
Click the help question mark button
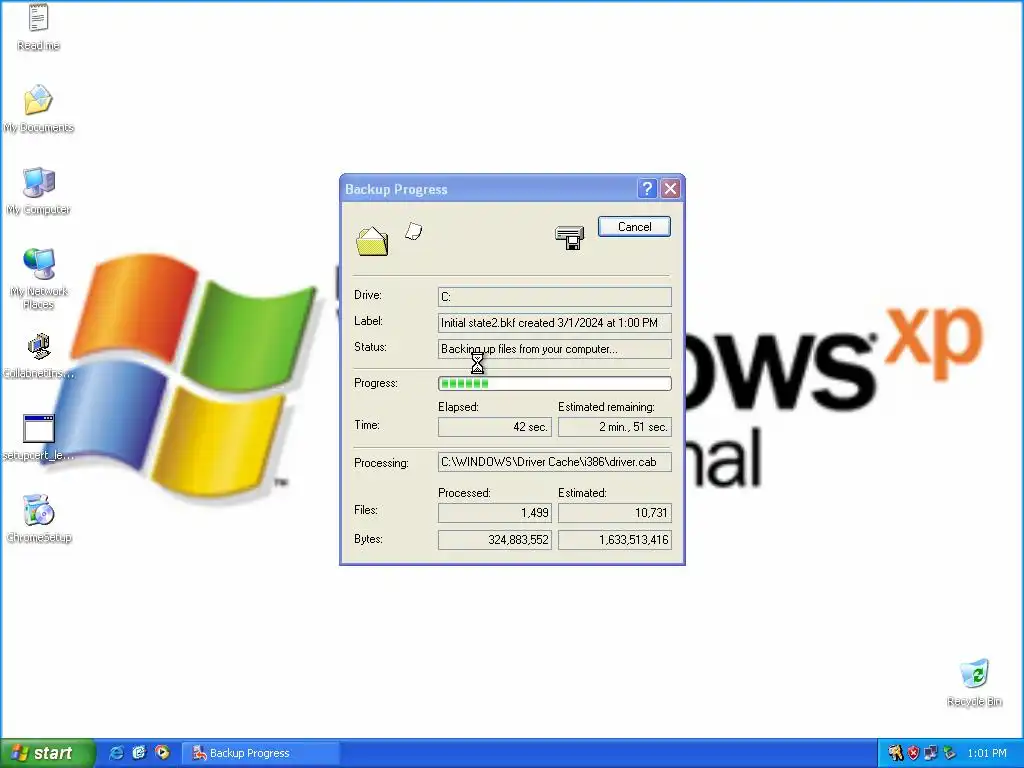pos(647,189)
